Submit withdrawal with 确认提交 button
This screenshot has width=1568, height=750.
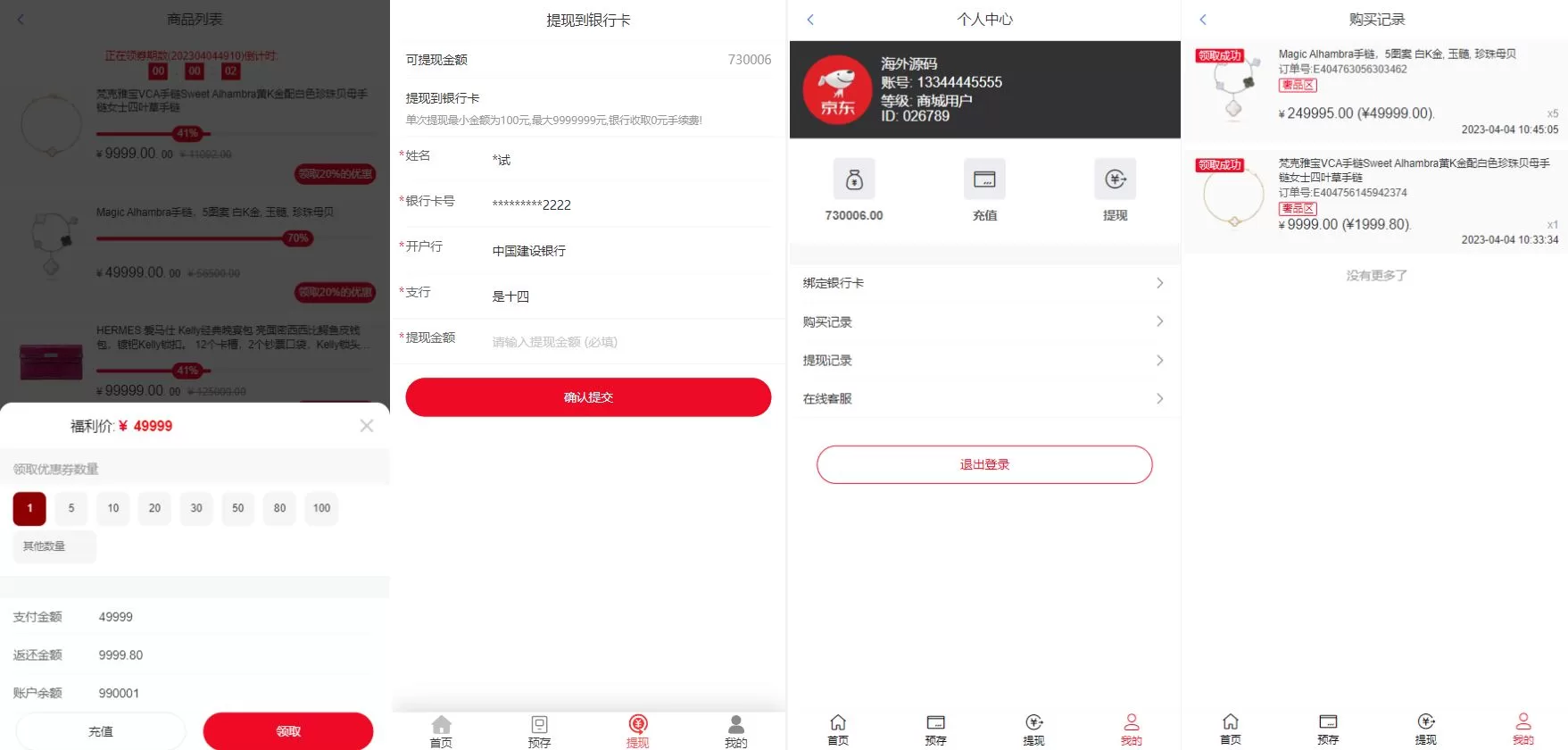pyautogui.click(x=588, y=397)
